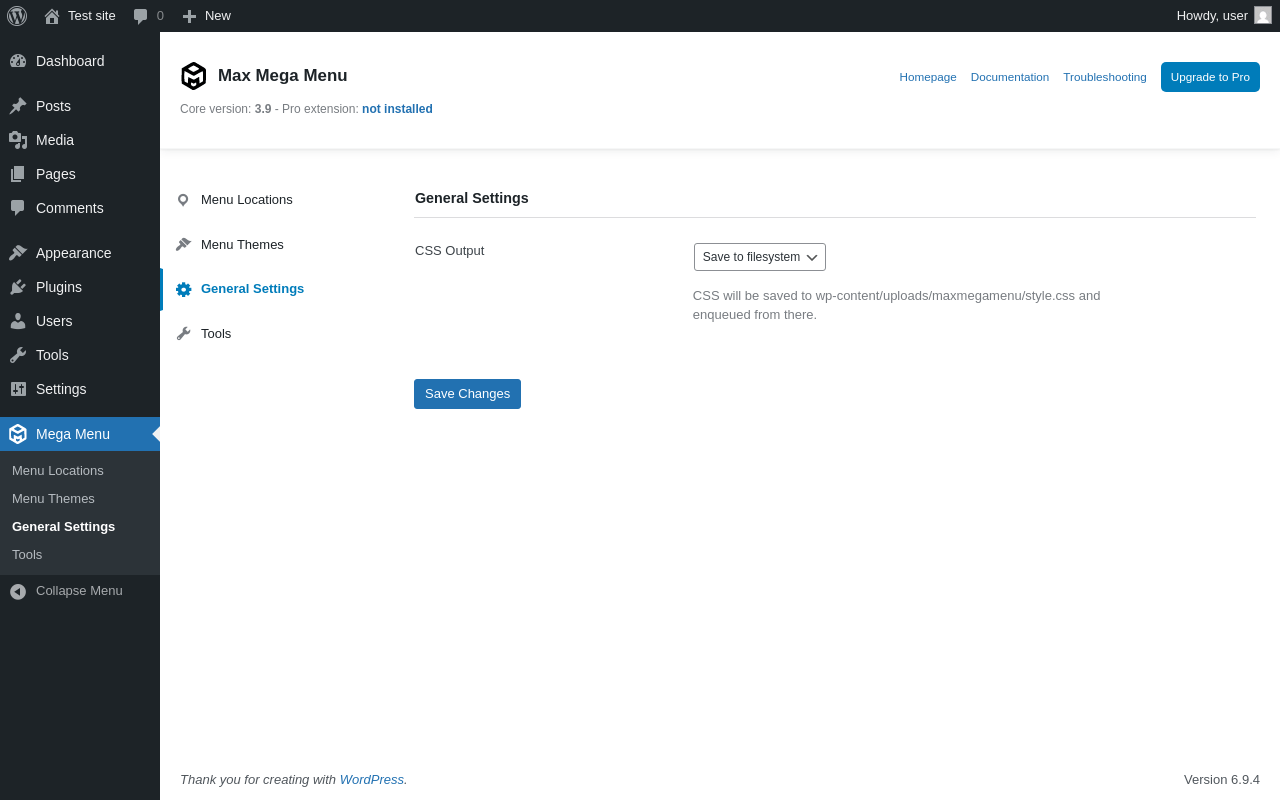Click the Tools wrench icon in plugin panel
The width and height of the screenshot is (1280, 800).
click(x=183, y=334)
